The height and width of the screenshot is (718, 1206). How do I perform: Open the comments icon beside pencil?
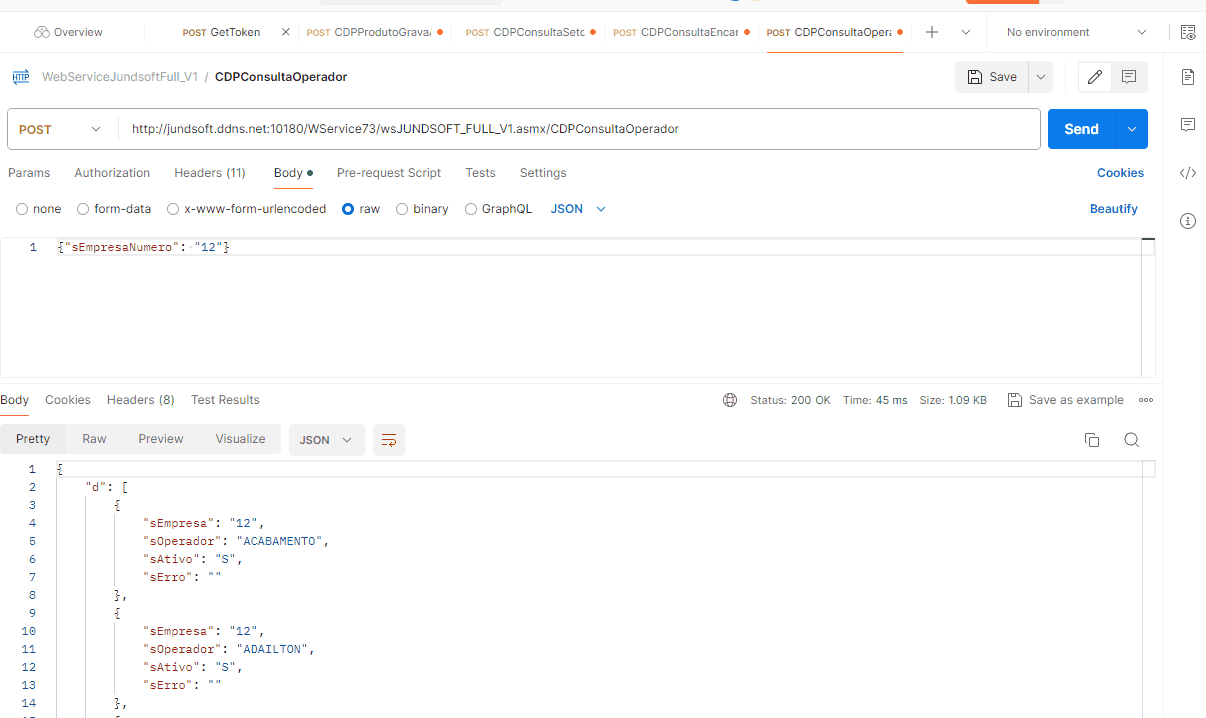pyautogui.click(x=1129, y=77)
